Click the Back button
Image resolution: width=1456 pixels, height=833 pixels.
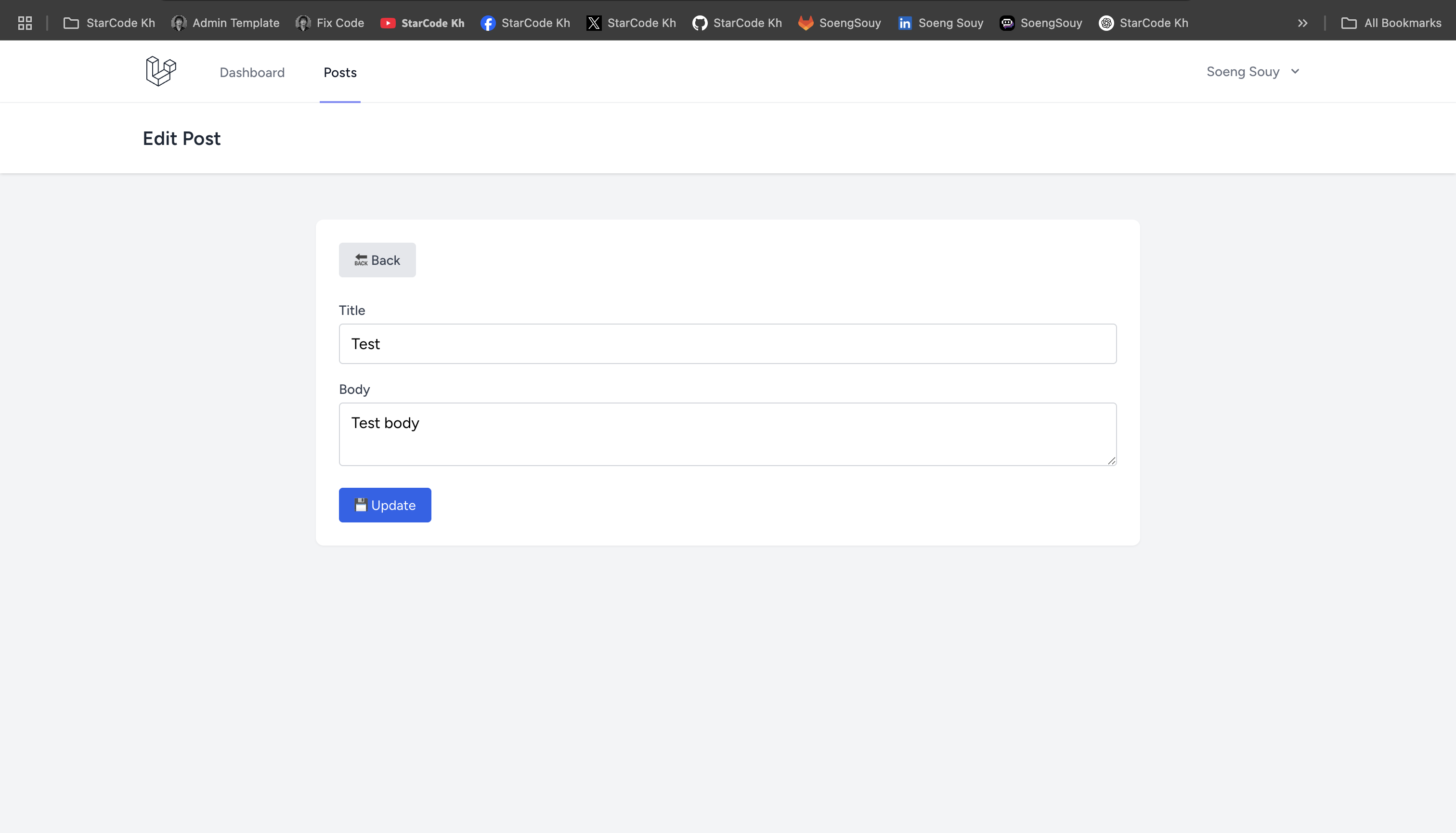pos(377,260)
